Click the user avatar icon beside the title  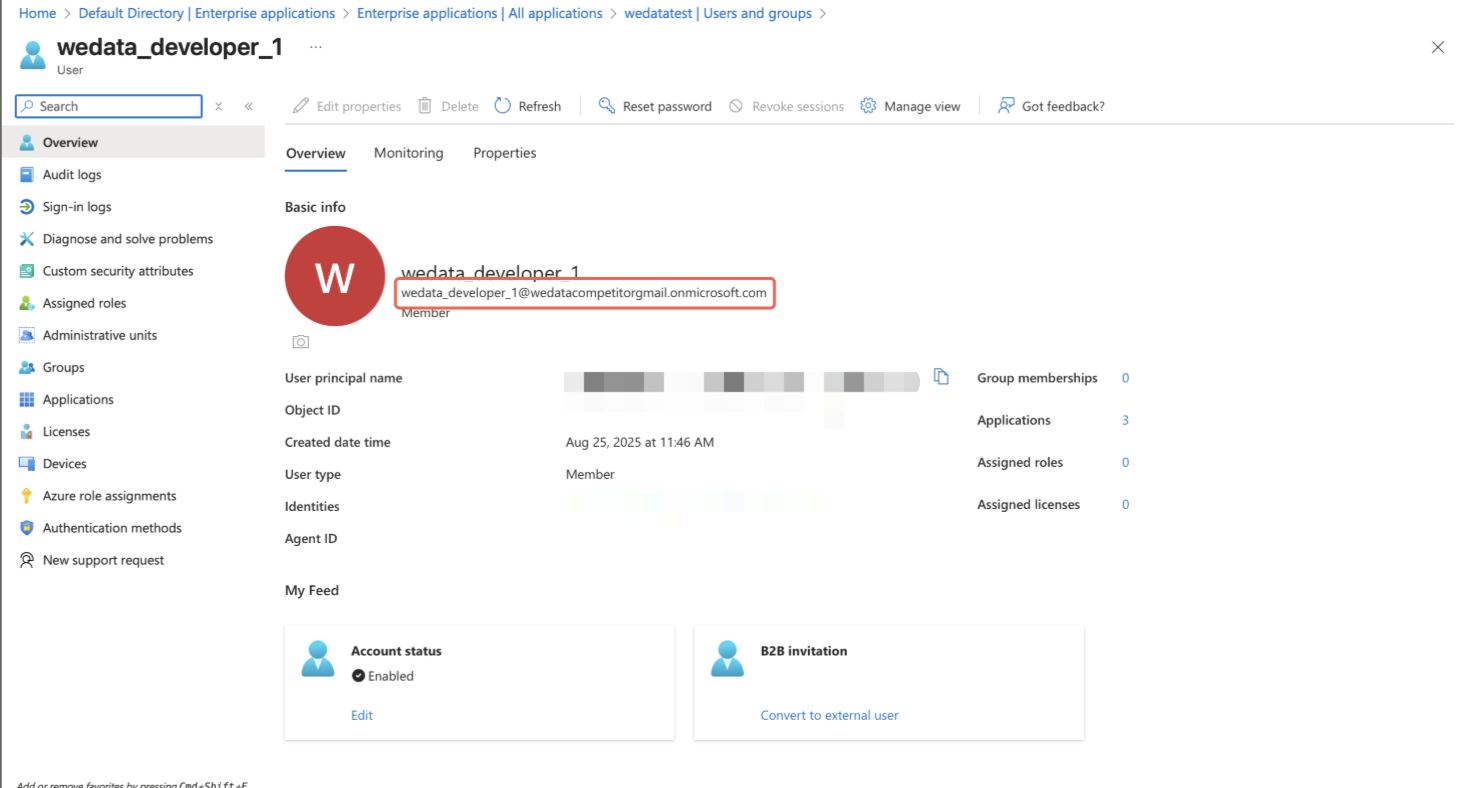point(33,54)
